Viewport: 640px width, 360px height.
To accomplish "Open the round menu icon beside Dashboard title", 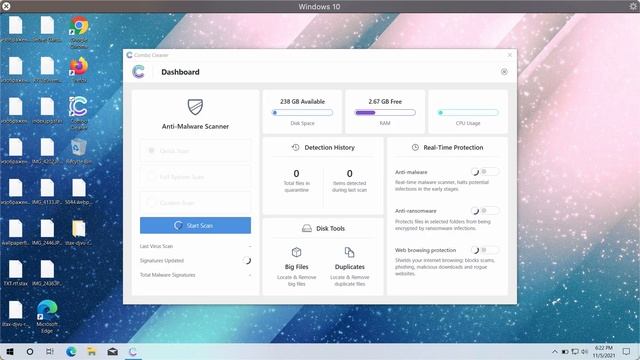I will (504, 72).
